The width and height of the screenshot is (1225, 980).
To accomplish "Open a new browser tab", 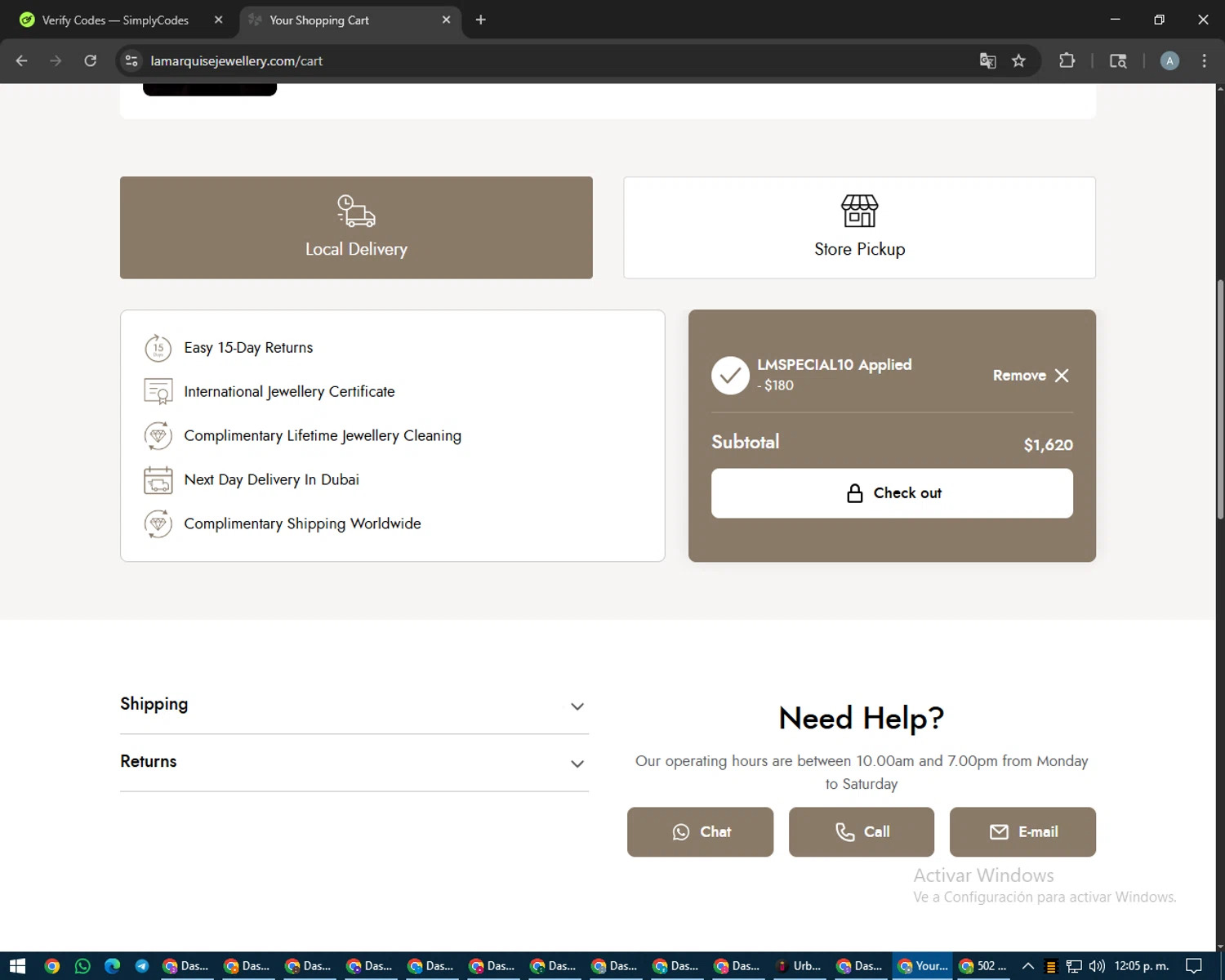I will point(480,20).
